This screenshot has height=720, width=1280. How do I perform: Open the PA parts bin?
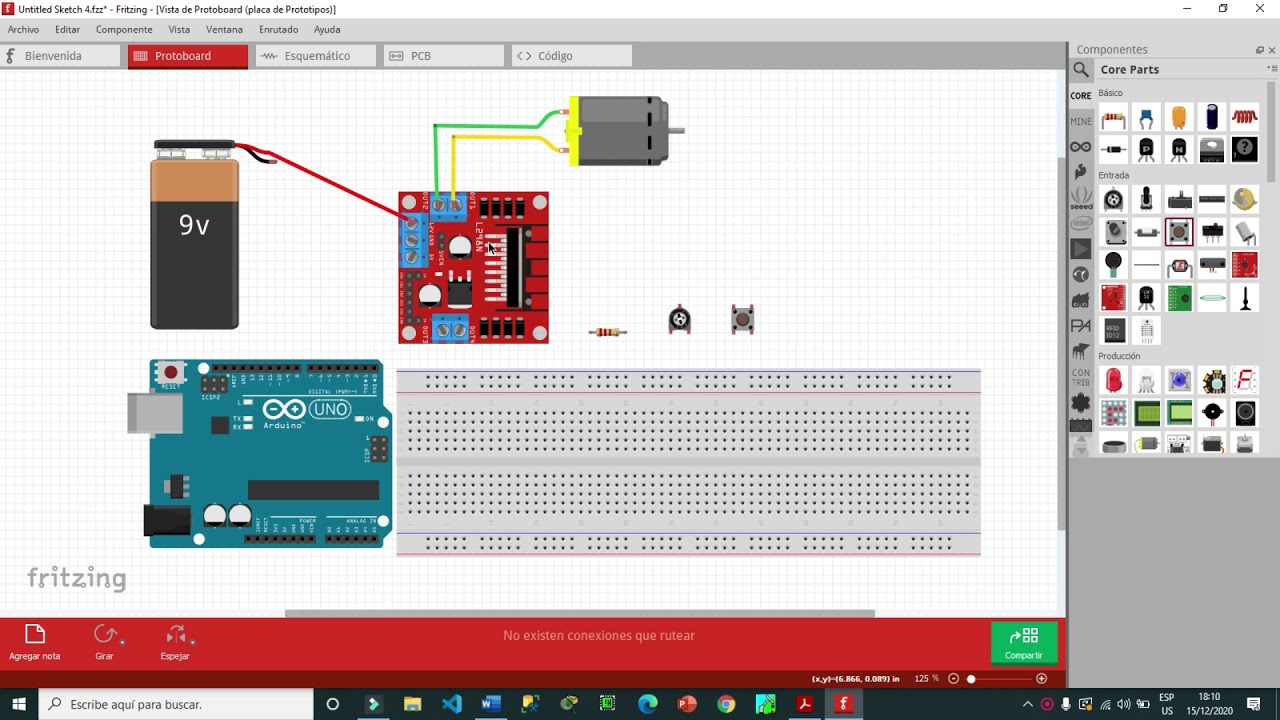pos(1081,326)
